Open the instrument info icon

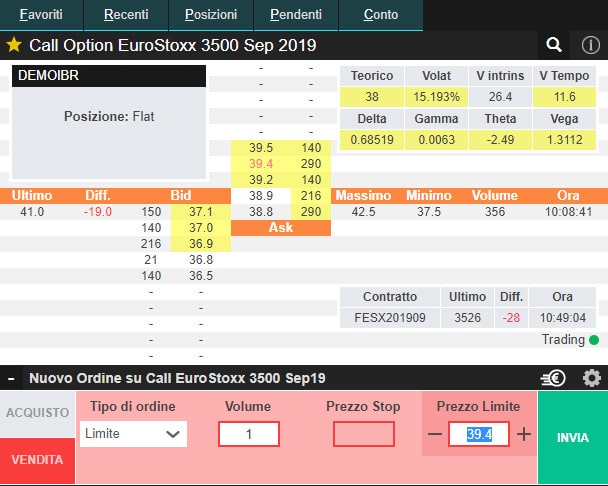click(x=590, y=45)
